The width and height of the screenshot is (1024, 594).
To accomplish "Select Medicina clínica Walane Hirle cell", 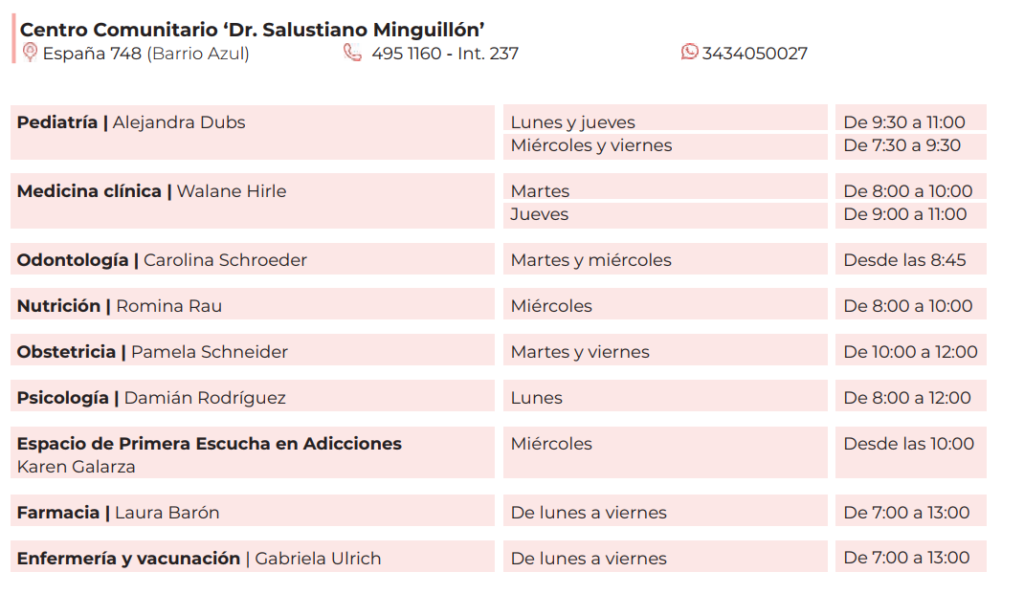I will tap(253, 201).
